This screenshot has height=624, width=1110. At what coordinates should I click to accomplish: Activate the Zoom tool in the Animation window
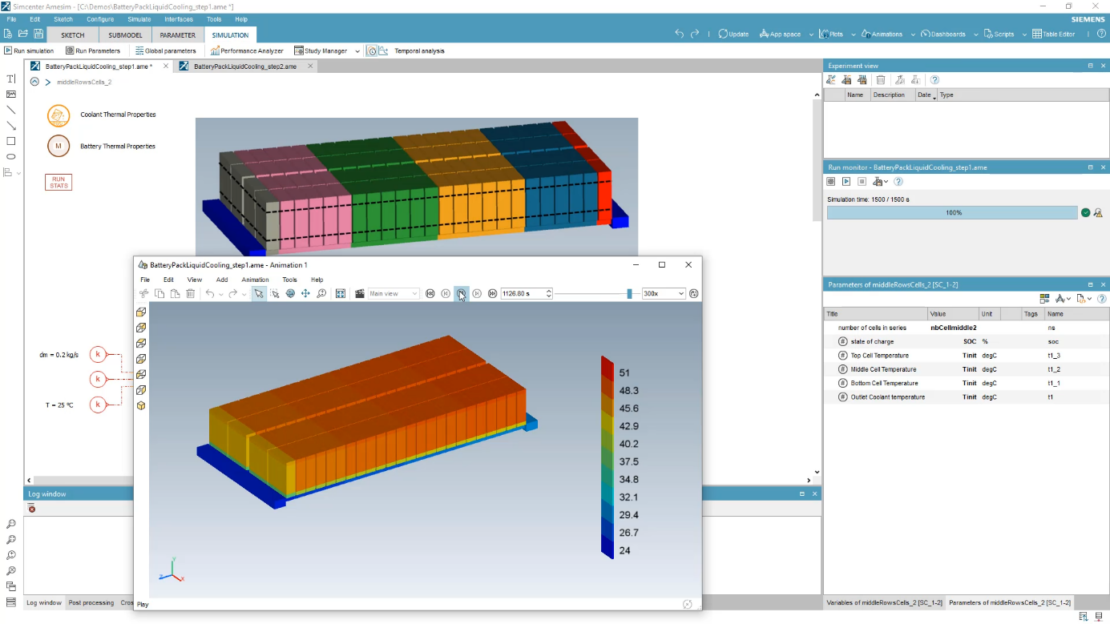click(x=322, y=293)
